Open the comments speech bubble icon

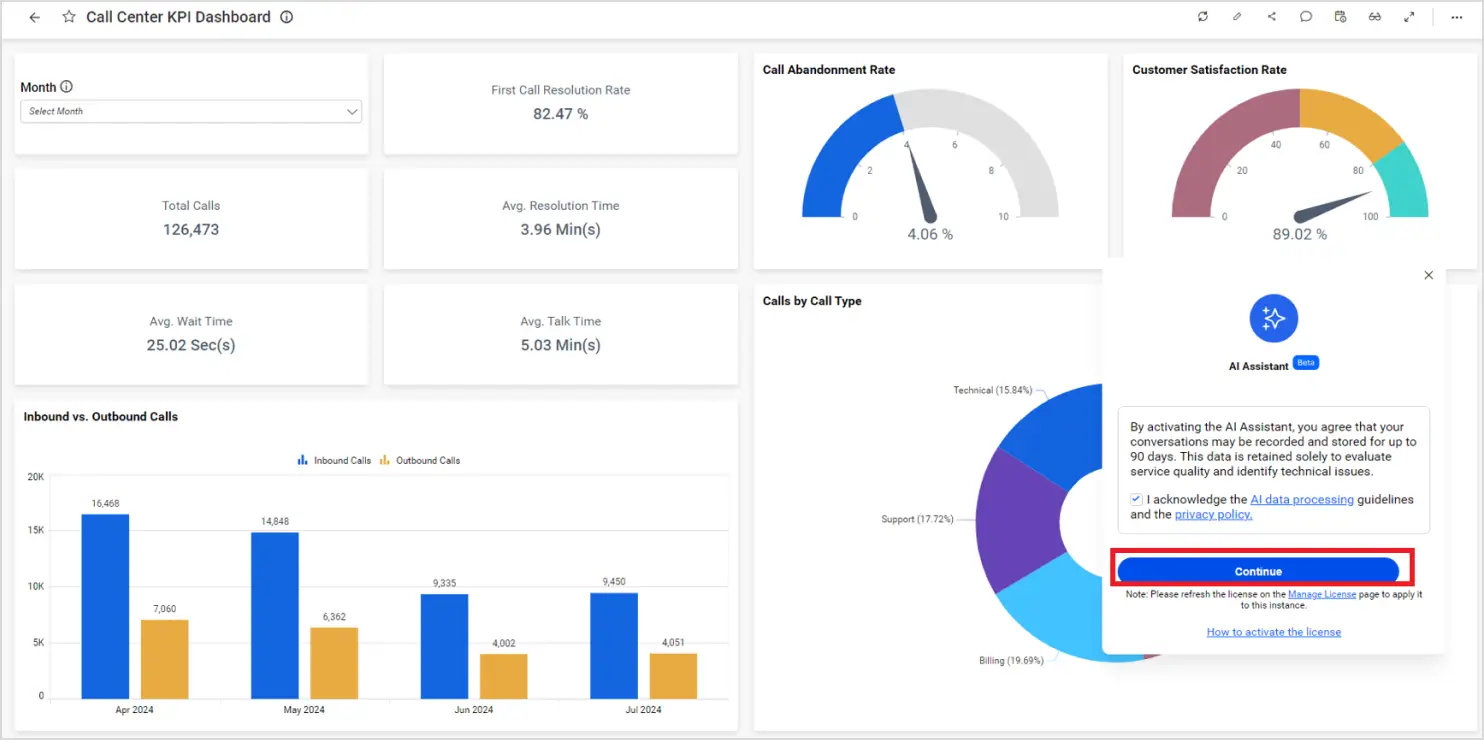1306,17
